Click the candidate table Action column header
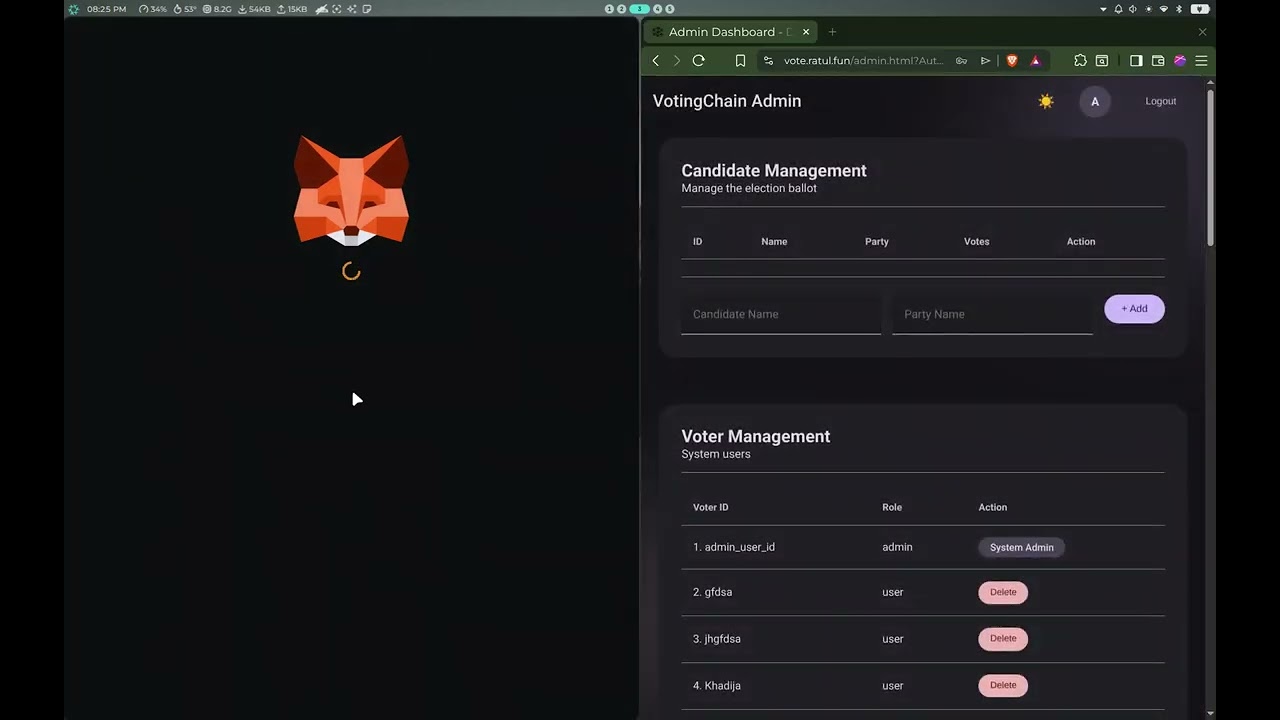This screenshot has width=1280, height=720. tap(1081, 242)
